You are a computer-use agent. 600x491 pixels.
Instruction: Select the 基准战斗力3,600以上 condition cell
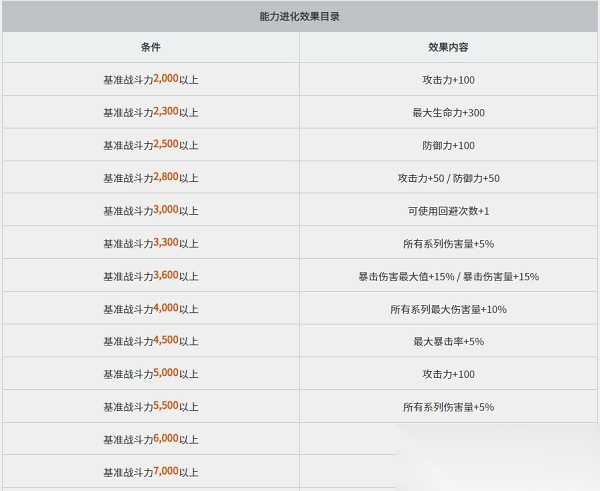(150, 276)
